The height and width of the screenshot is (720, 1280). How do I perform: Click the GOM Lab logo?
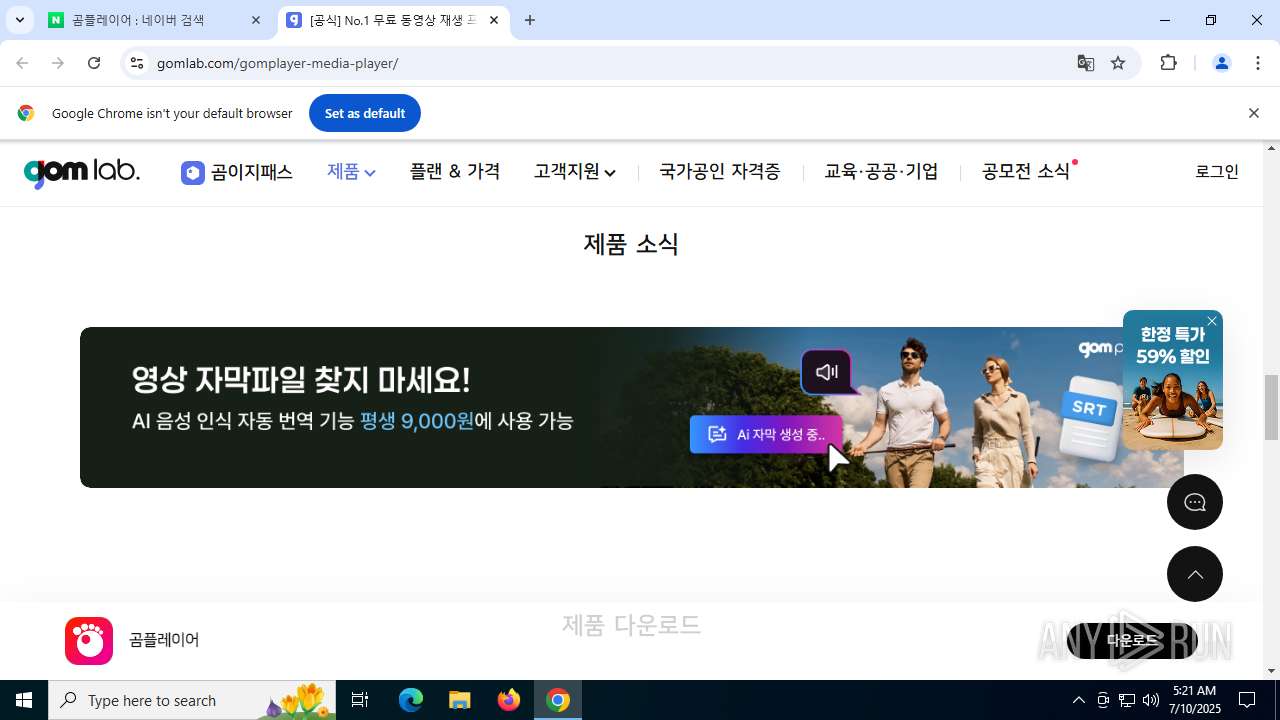pos(82,172)
